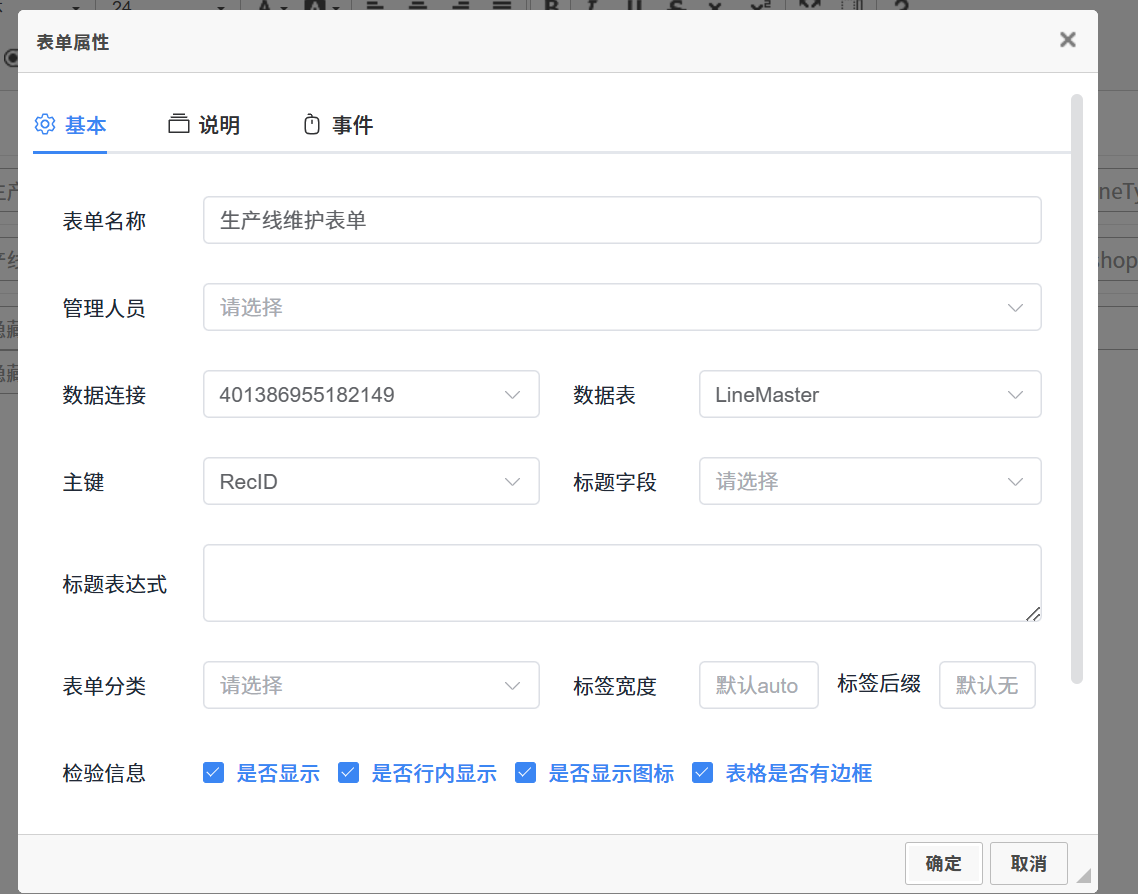The image size is (1138, 894).
Task: Open the 表单分类 dropdown
Action: pyautogui.click(x=370, y=685)
